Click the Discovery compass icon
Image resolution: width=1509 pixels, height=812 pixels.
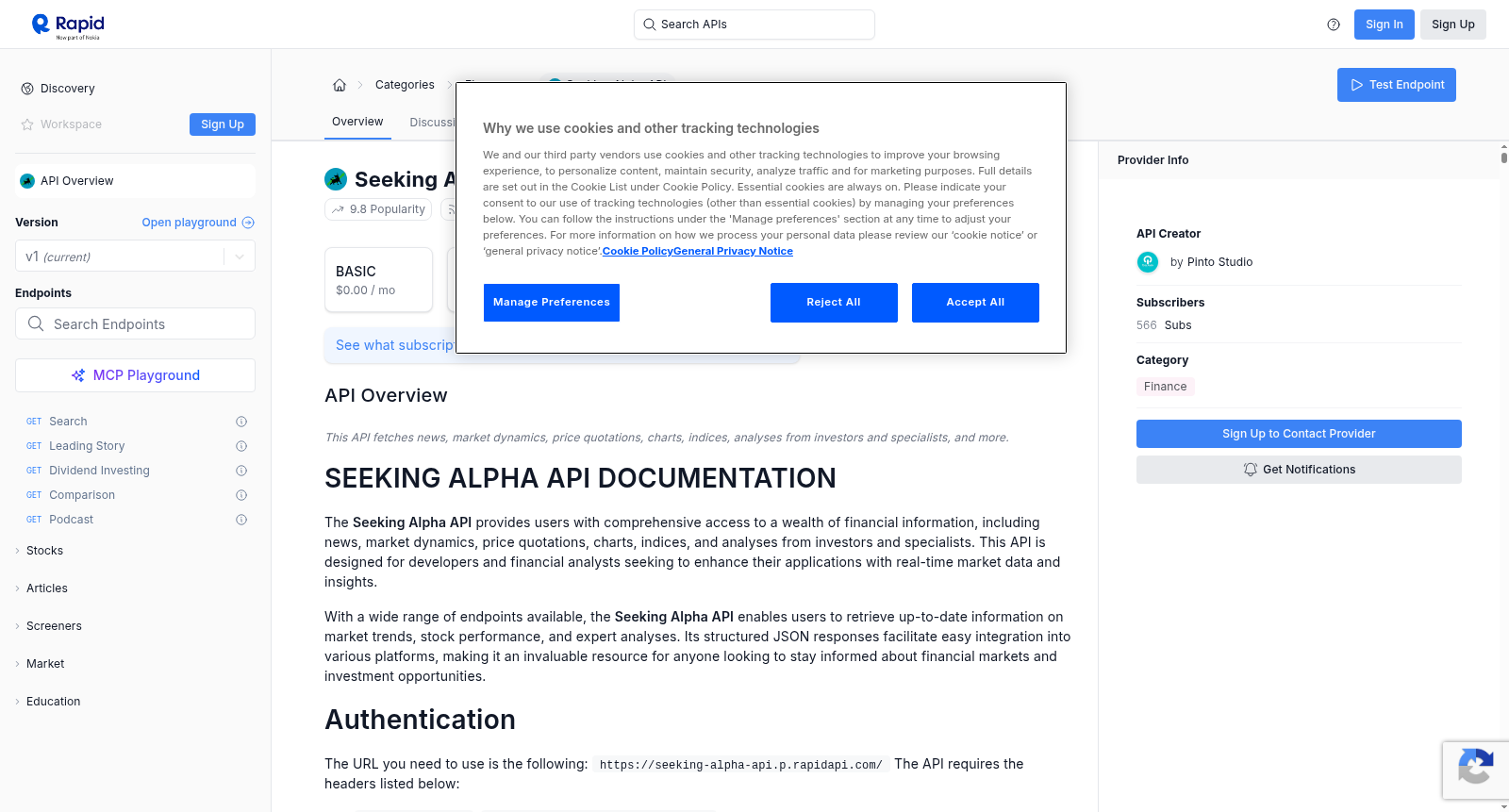(27, 89)
